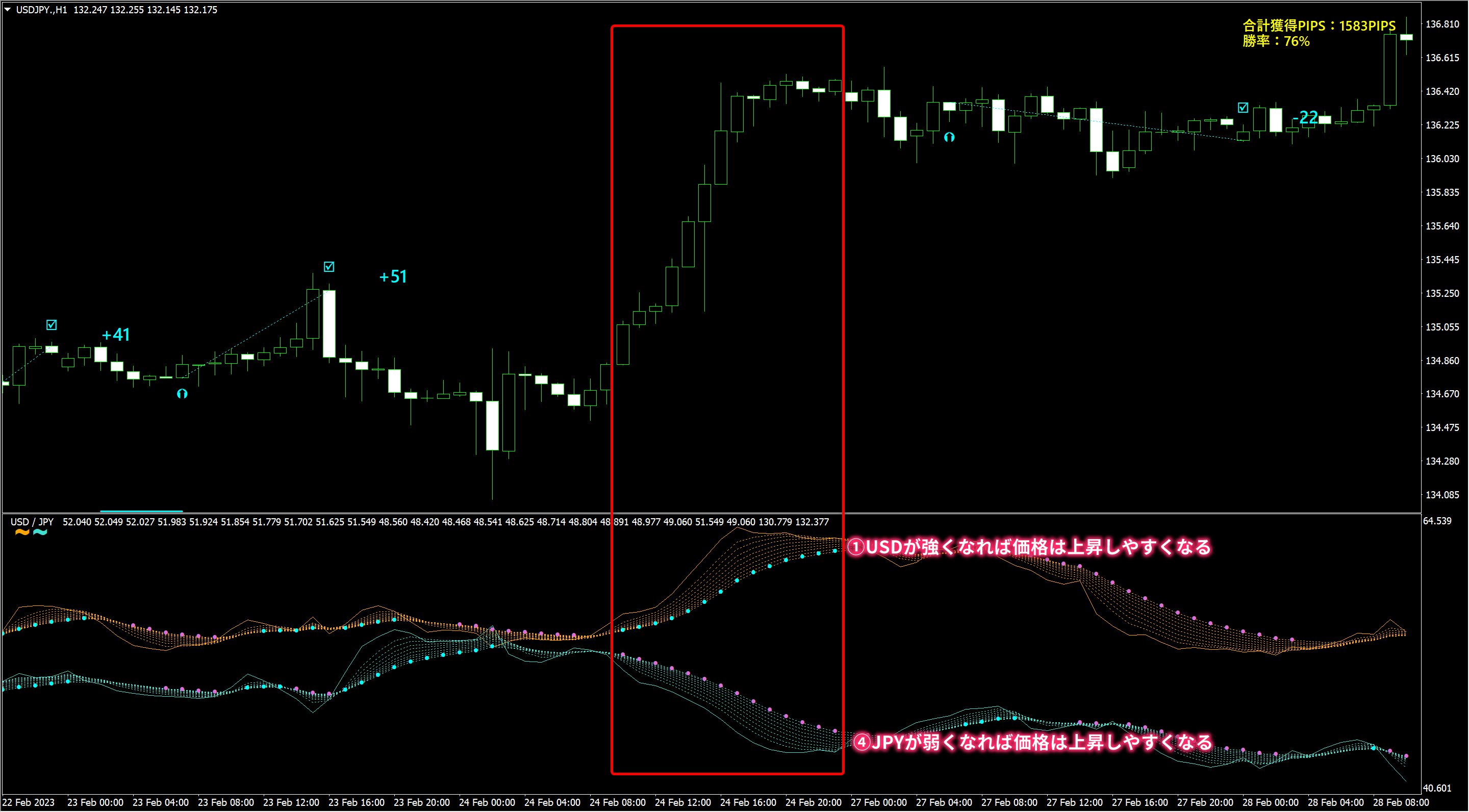Click the cyan up-arrow entry marker on 23 Feb
The height and width of the screenshot is (812, 1469).
coord(182,393)
